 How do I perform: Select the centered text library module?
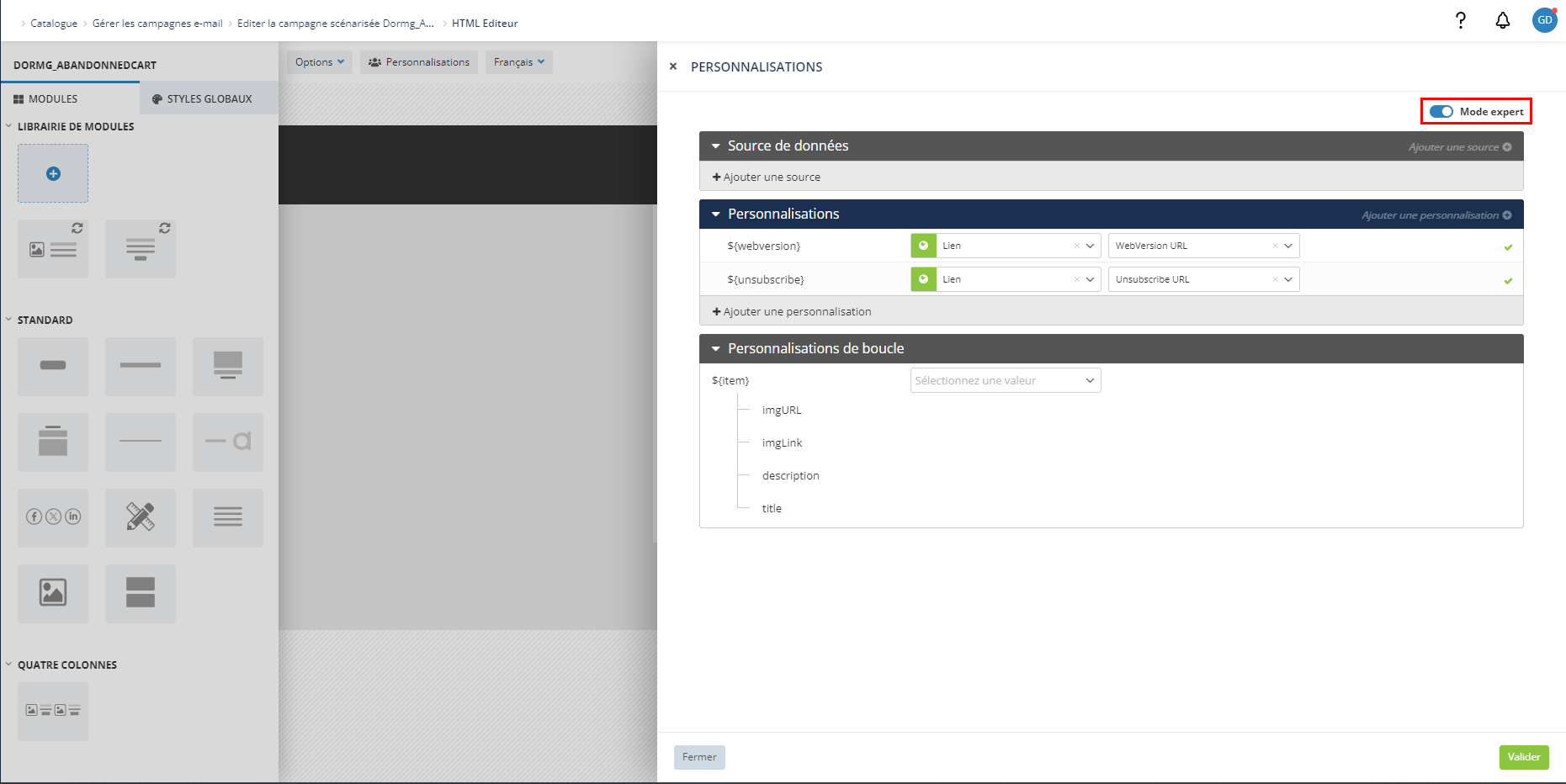(141, 249)
